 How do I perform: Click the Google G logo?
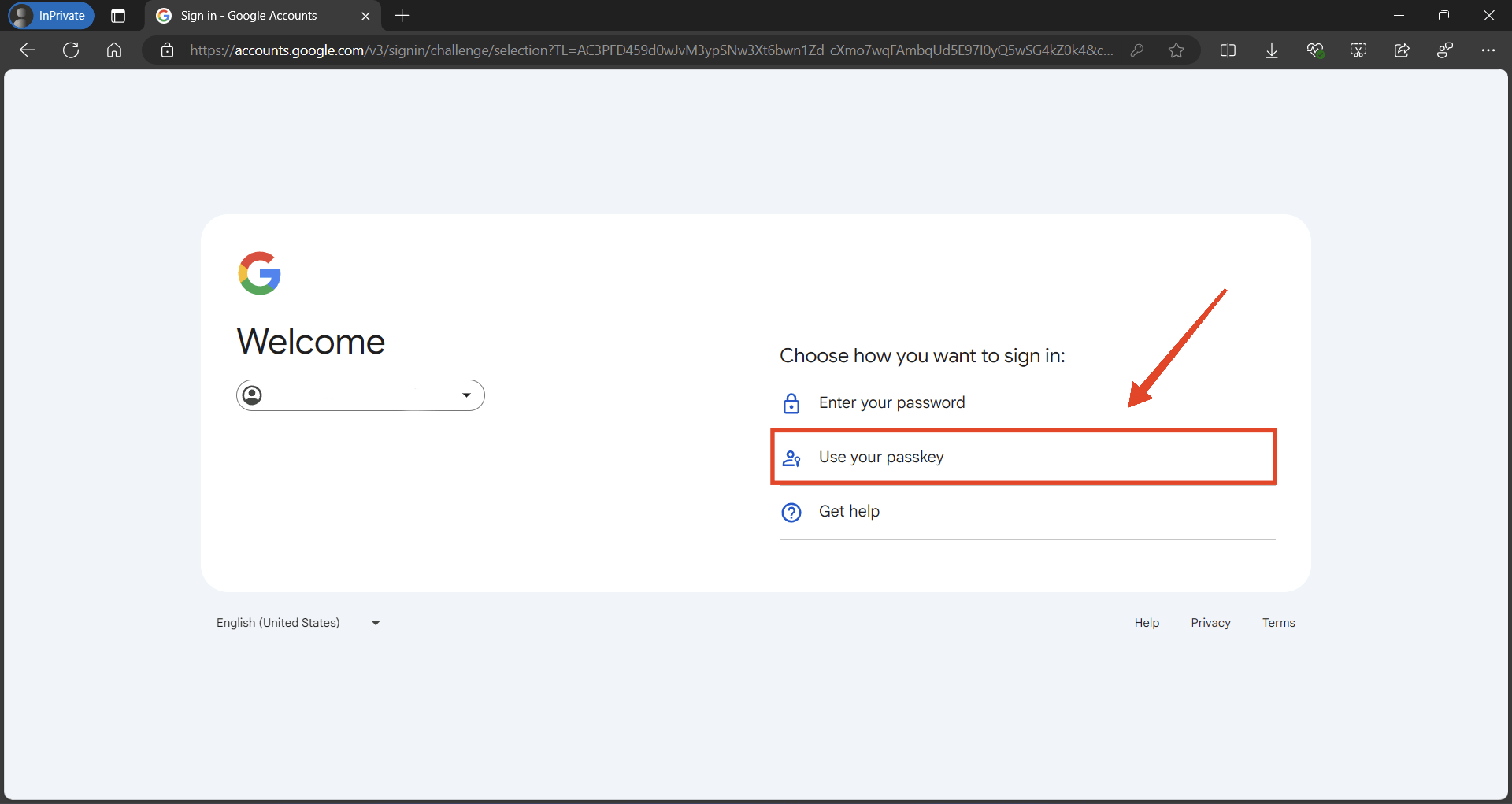260,273
